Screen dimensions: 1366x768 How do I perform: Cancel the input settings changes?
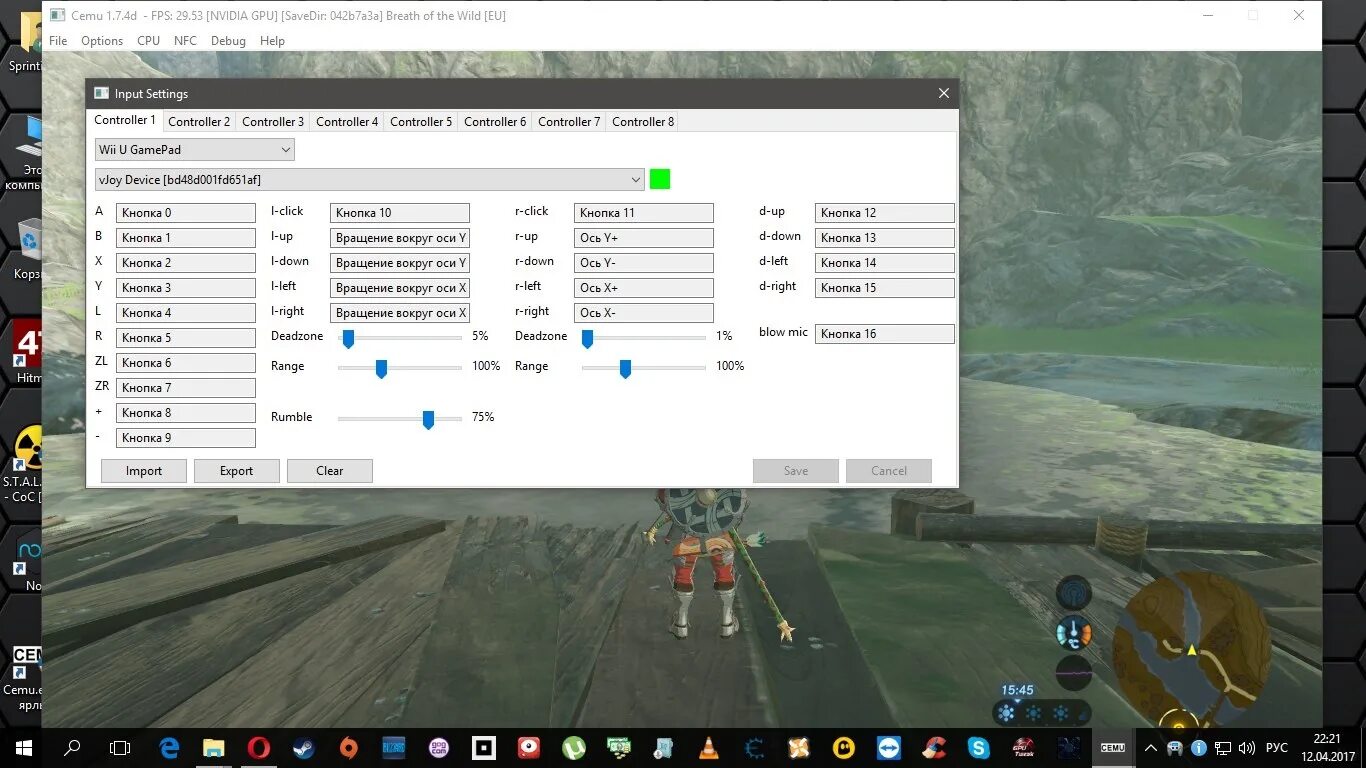889,471
